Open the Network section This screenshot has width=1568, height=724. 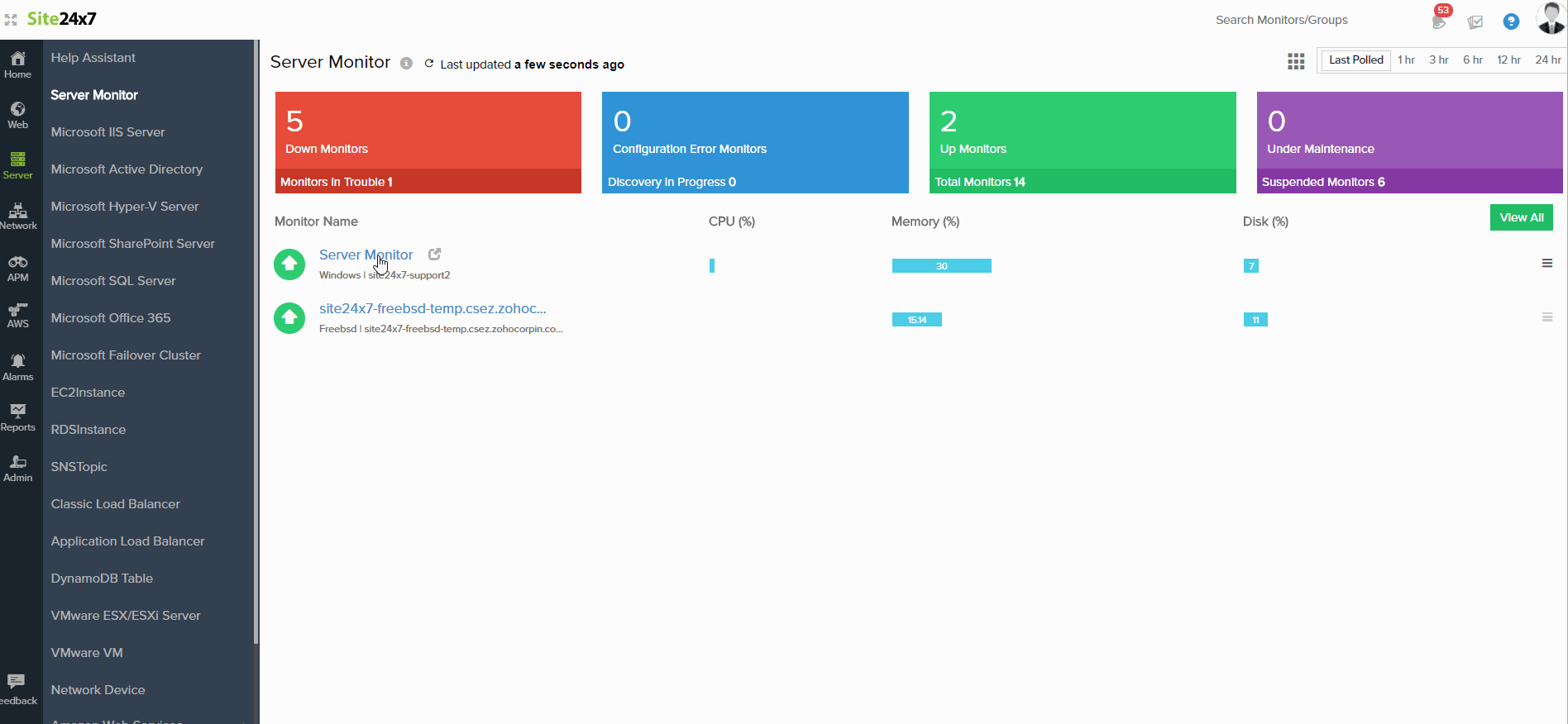(17, 216)
